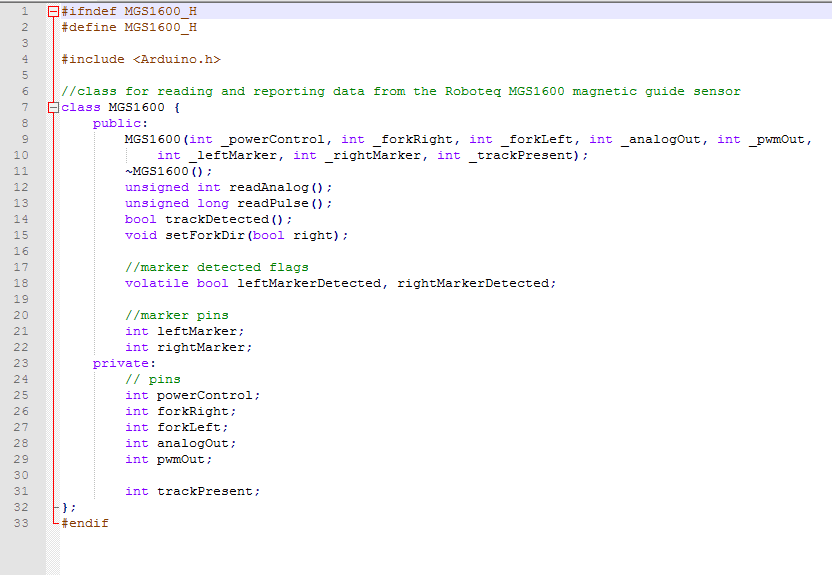Collapse the class MGS1600 fold on line 7

(x=53, y=108)
